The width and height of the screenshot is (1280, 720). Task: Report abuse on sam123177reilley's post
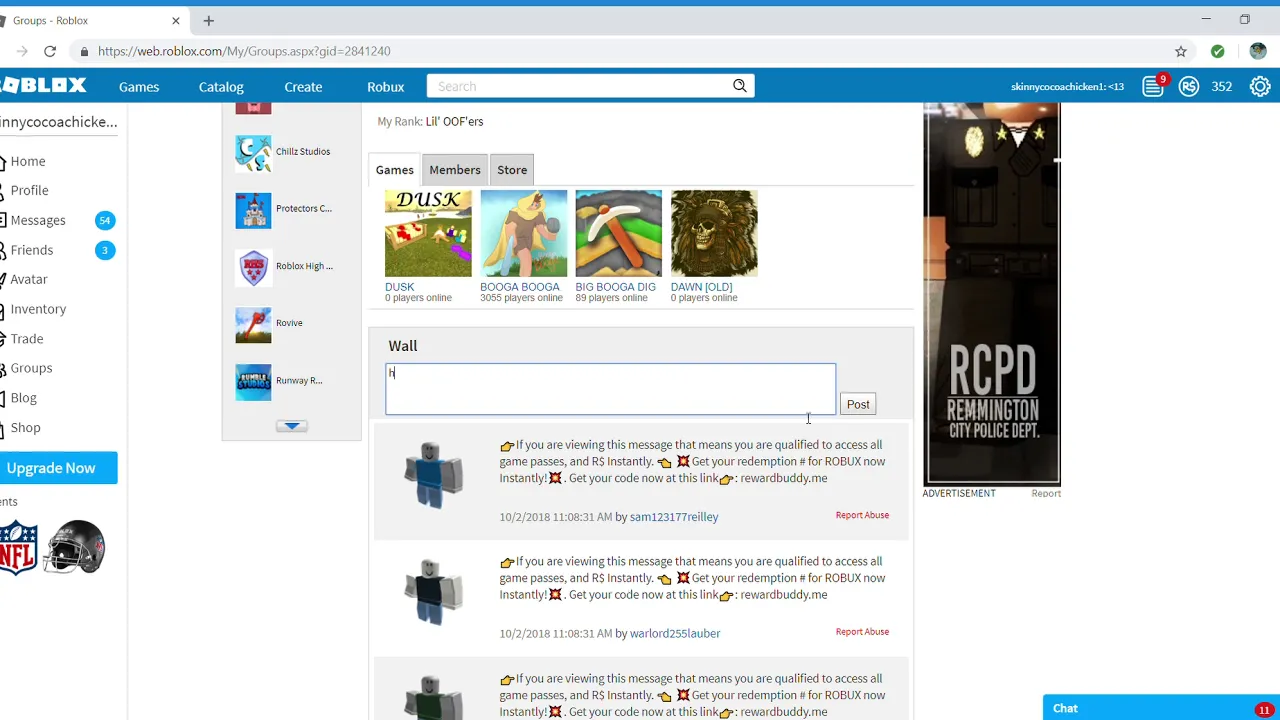tap(862, 515)
